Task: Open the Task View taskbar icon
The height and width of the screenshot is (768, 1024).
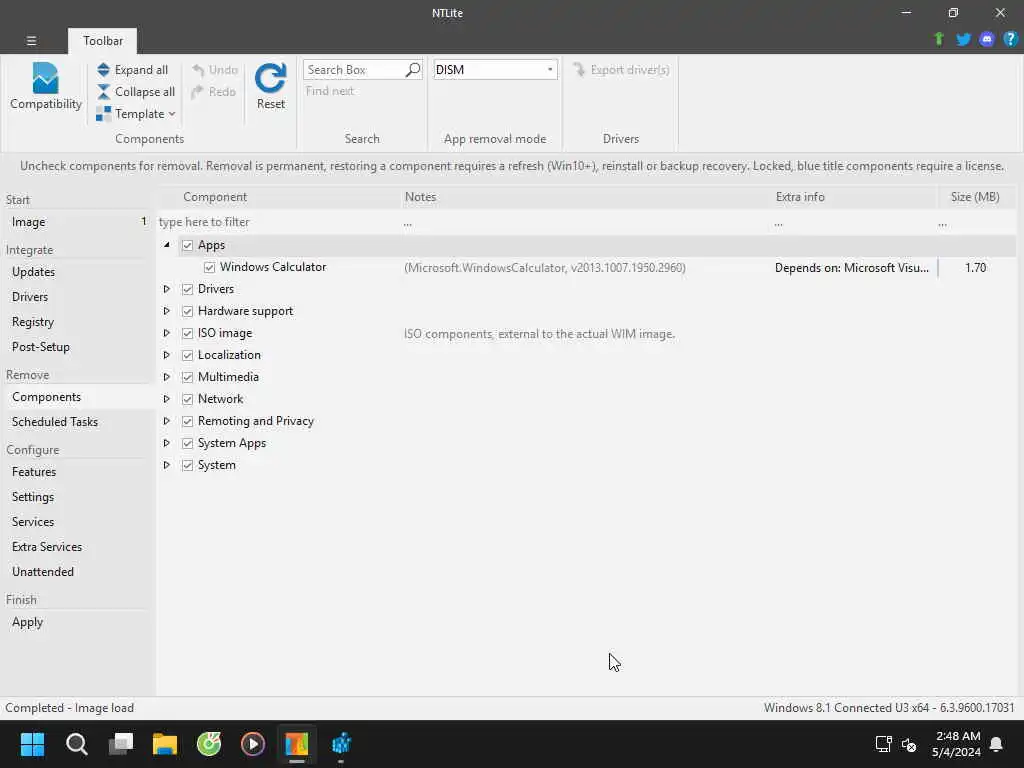Action: pyautogui.click(x=121, y=744)
